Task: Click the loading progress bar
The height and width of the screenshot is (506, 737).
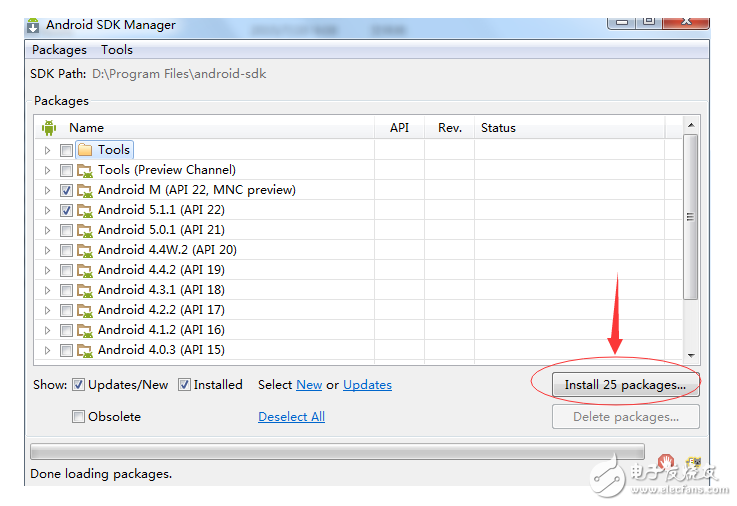Action: click(x=337, y=452)
